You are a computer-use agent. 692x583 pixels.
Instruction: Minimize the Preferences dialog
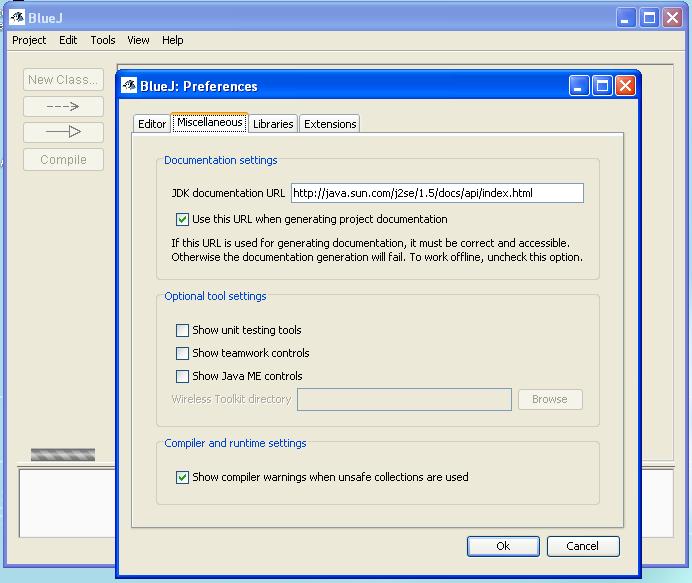pos(579,86)
